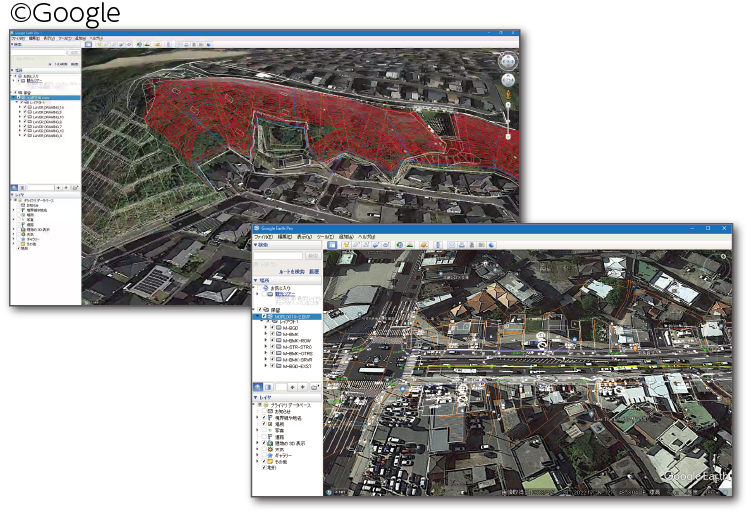751x515 pixels.
Task: Enable ギャラリー layer checkbox in front window
Action: pos(264,455)
